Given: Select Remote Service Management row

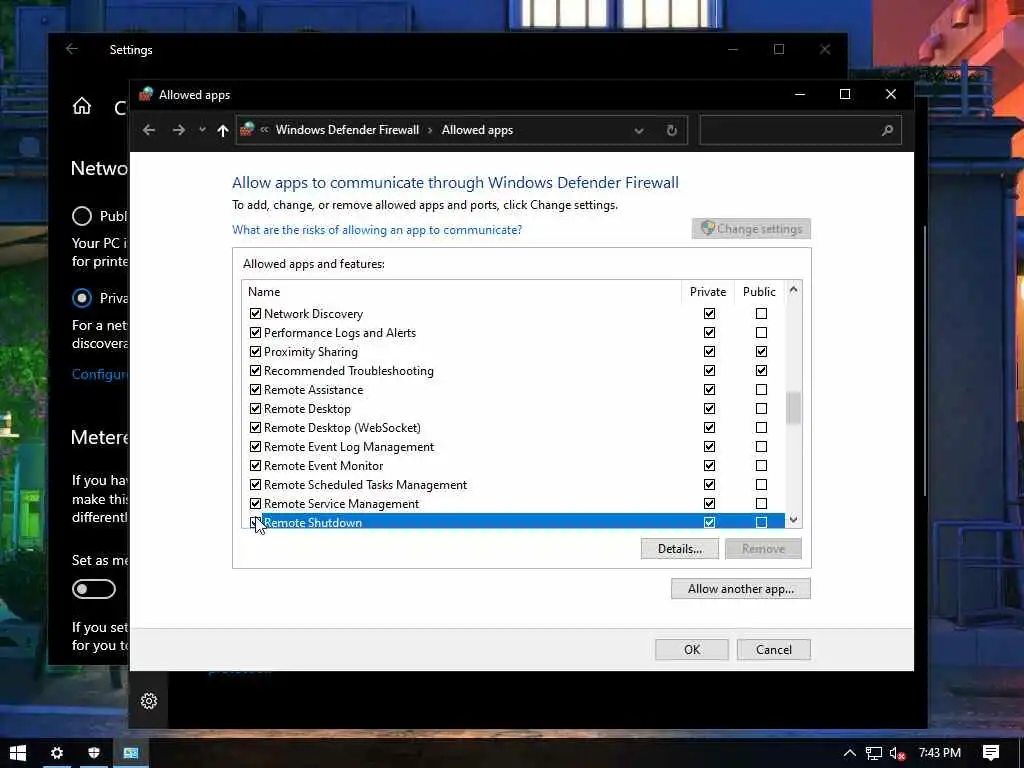Looking at the screenshot, I should tap(513, 504).
